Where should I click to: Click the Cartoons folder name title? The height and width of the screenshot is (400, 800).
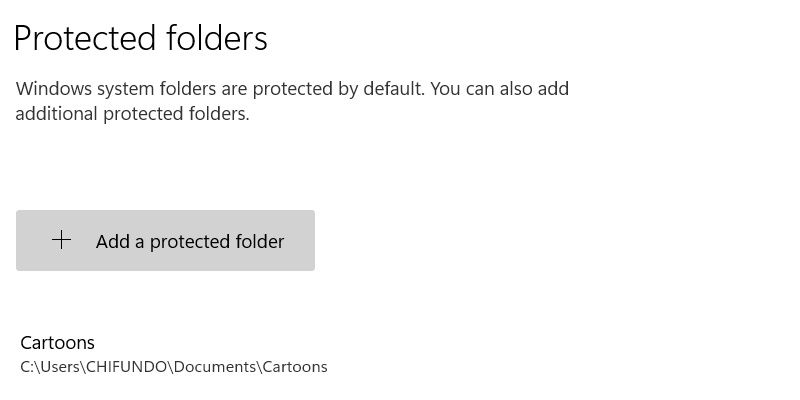point(57,343)
